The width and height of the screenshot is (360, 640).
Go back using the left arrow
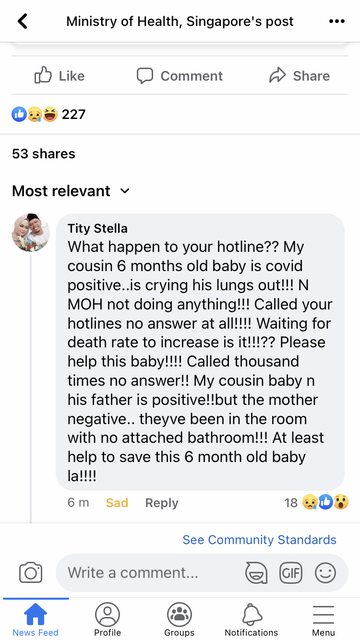click(x=23, y=21)
